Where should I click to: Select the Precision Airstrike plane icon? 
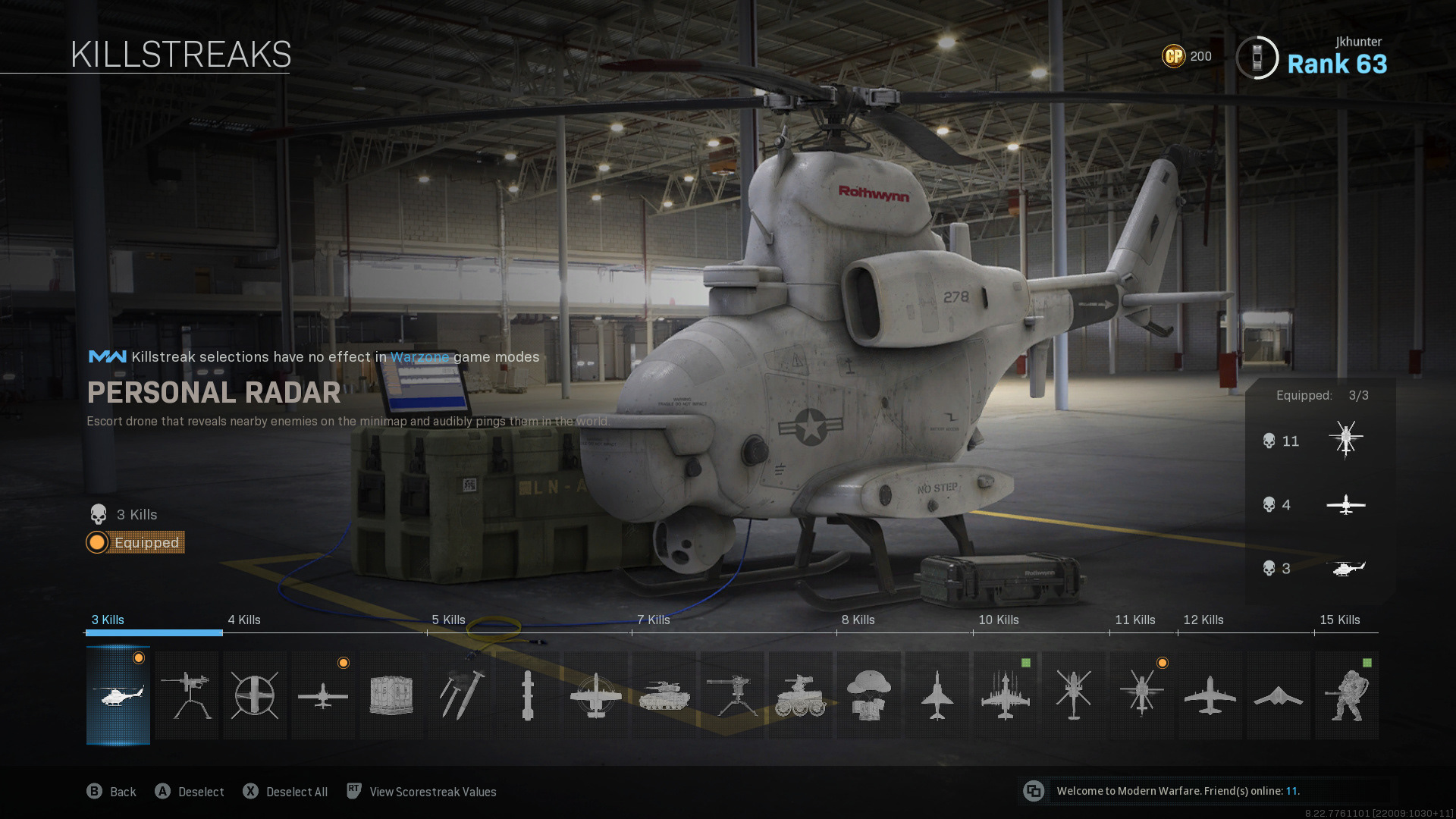point(596,695)
